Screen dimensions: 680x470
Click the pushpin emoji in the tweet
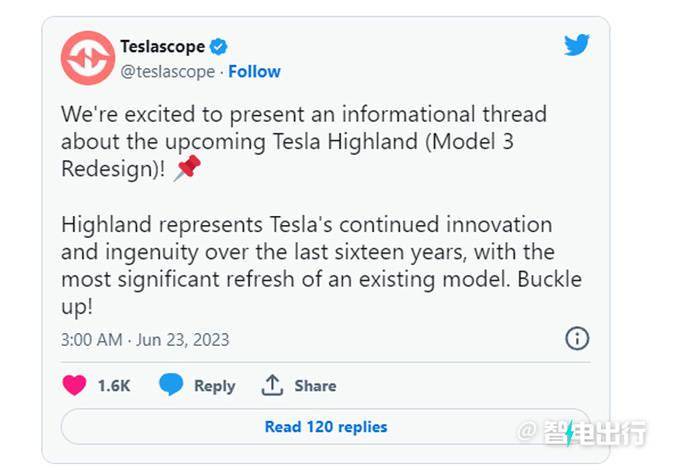[x=188, y=168]
